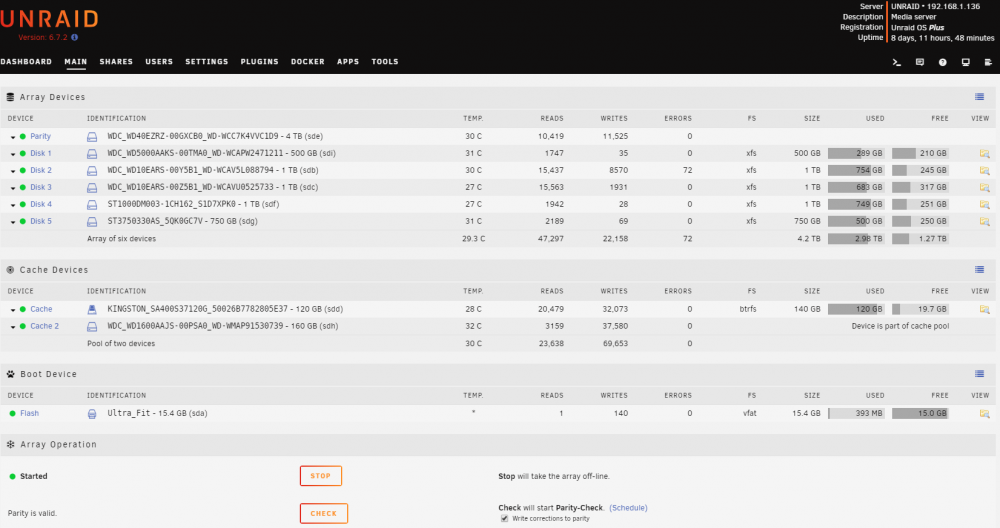This screenshot has width=1000, height=528.
Task: Open the Tools menu
Action: (385, 62)
